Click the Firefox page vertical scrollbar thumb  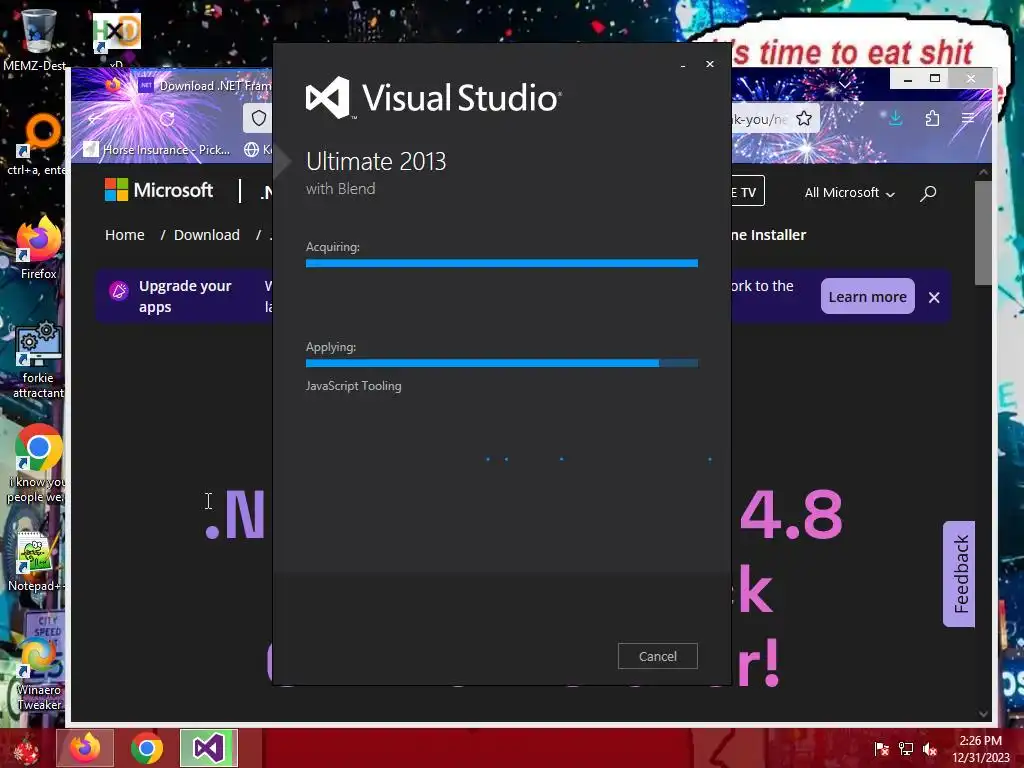tap(983, 232)
